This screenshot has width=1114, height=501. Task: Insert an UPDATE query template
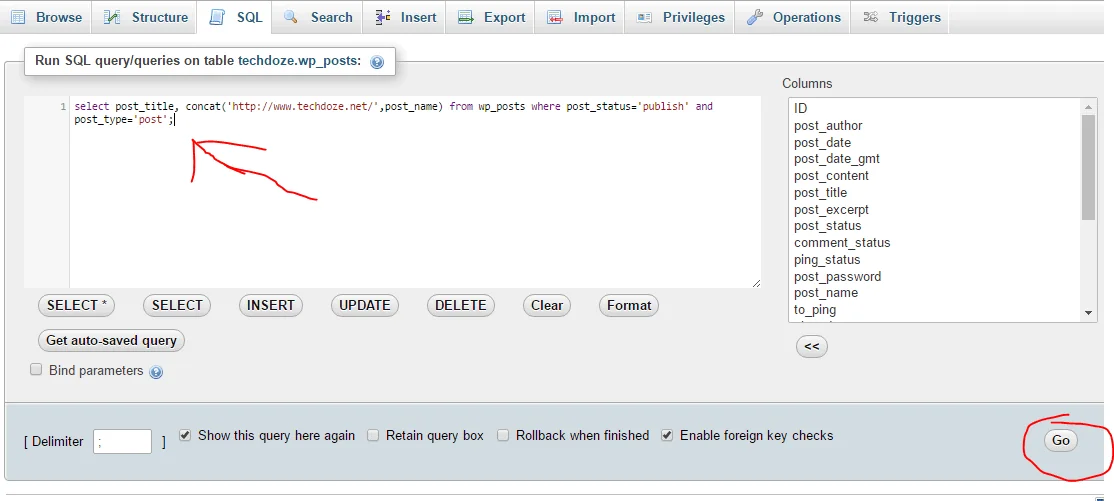point(364,306)
